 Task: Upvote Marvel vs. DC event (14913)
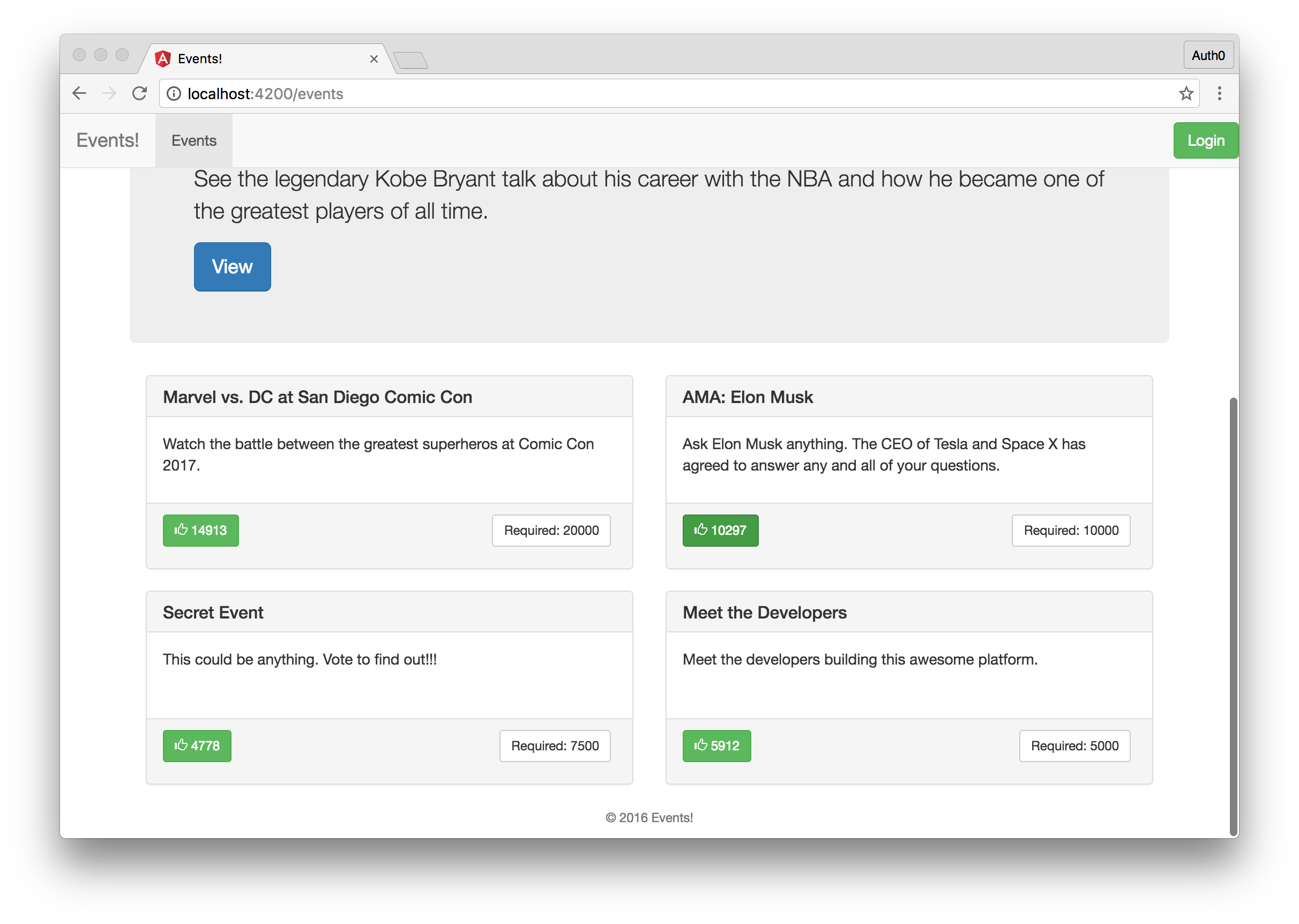[201, 530]
